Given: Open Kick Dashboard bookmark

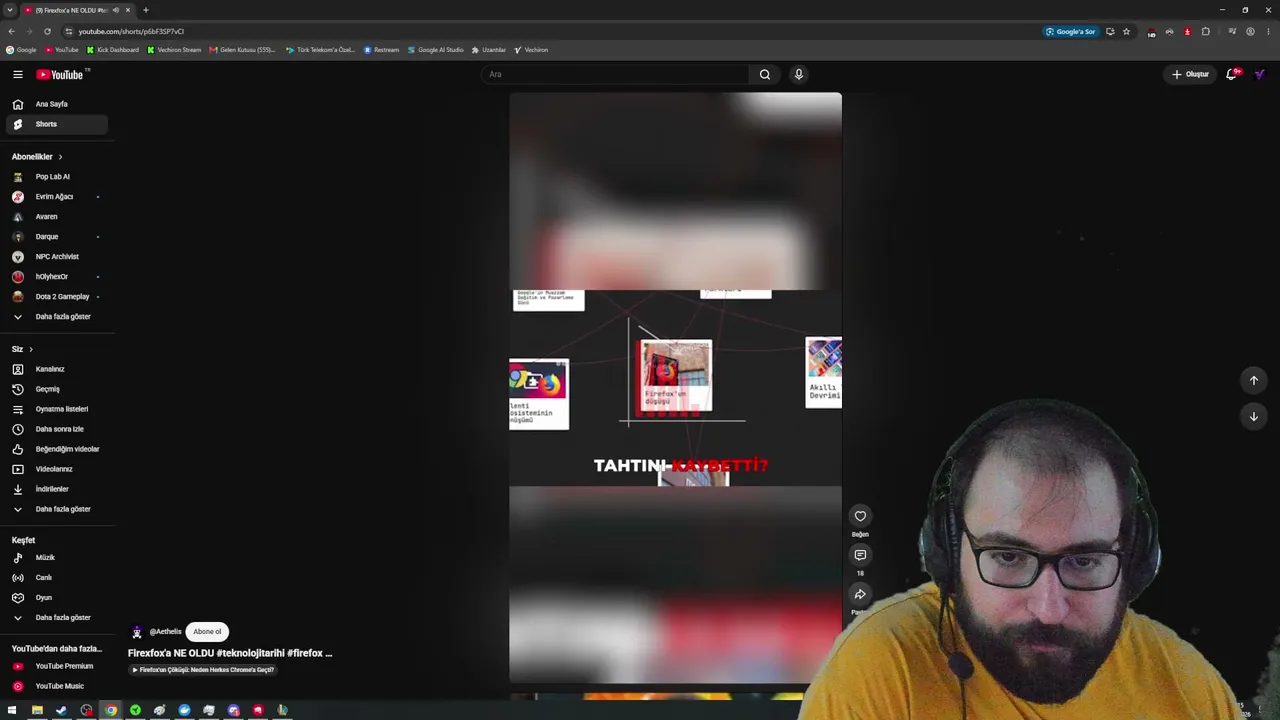Looking at the screenshot, I should click(113, 50).
